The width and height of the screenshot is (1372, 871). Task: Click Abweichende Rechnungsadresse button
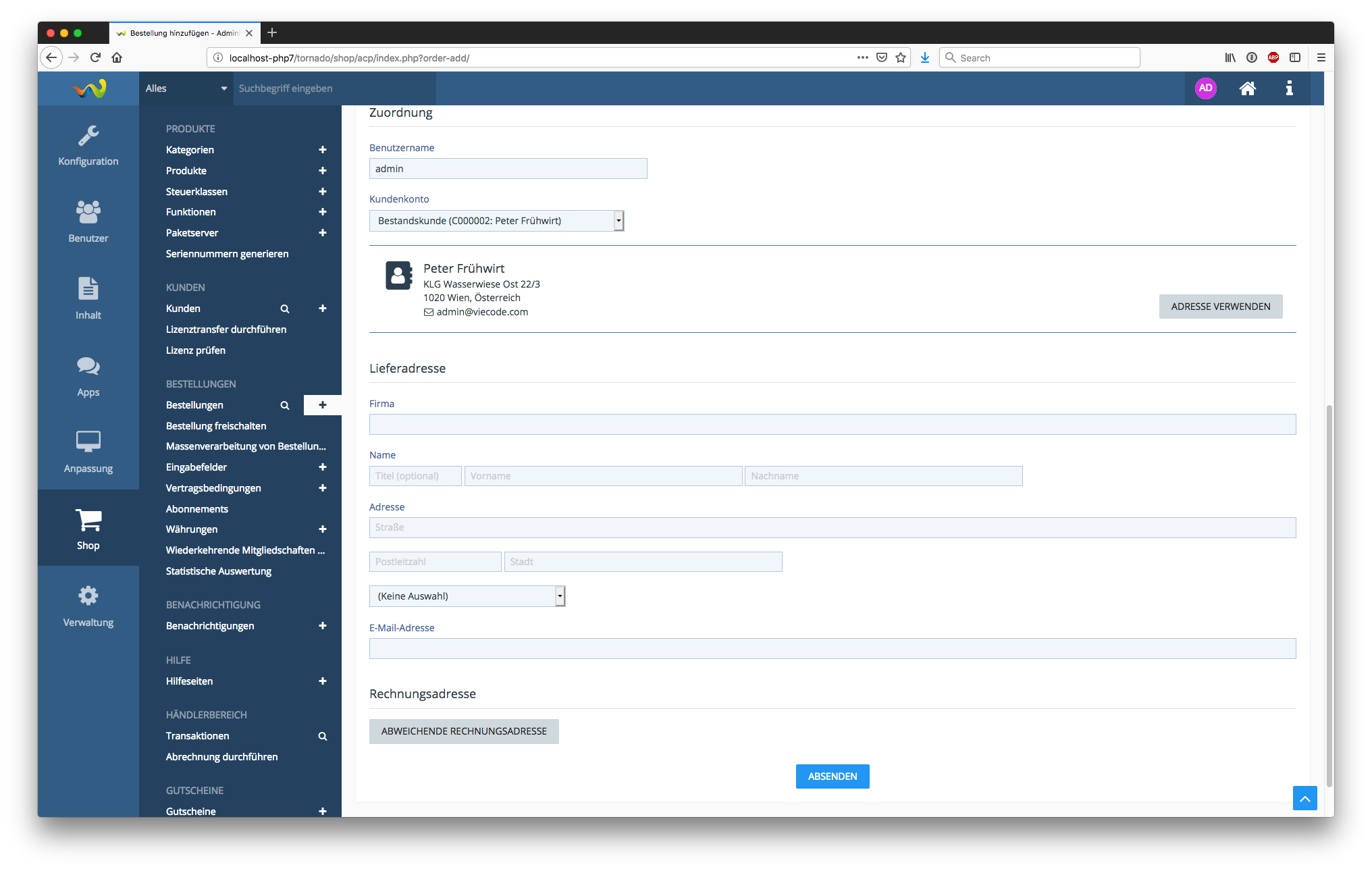pos(464,731)
